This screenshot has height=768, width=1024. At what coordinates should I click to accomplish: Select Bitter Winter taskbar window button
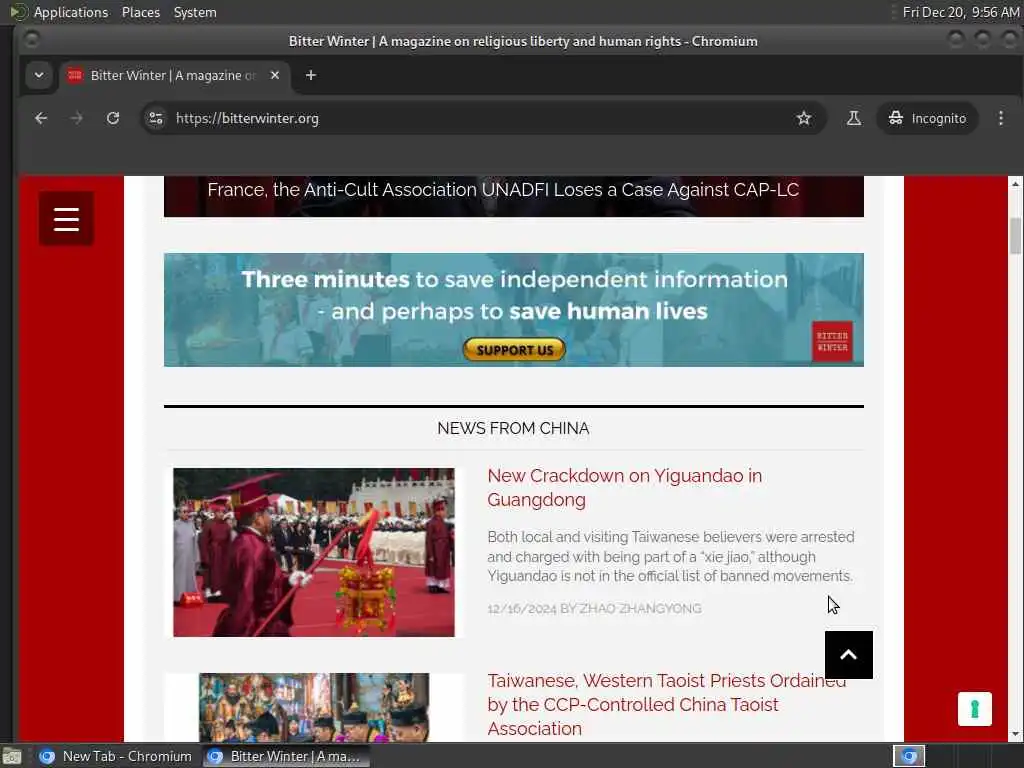285,756
